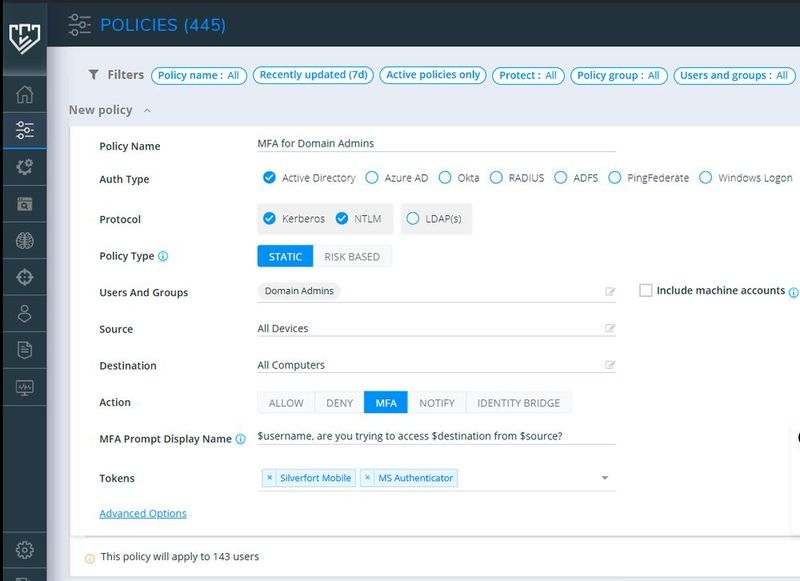Select Azure AD auth type
800x581 pixels.
pyautogui.click(x=372, y=178)
